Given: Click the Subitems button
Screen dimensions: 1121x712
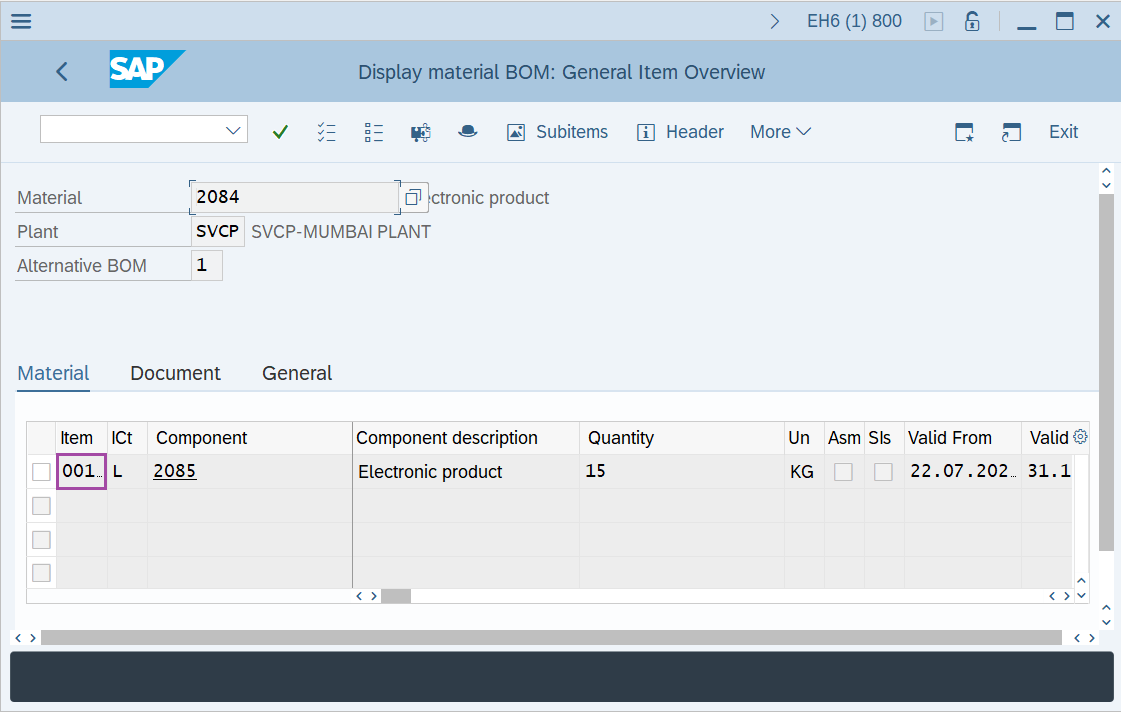Looking at the screenshot, I should [557, 132].
